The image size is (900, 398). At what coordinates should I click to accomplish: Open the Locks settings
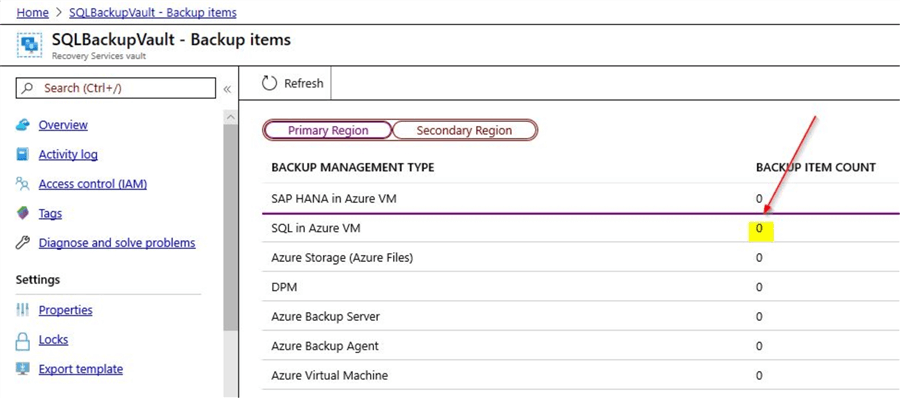pyautogui.click(x=53, y=339)
